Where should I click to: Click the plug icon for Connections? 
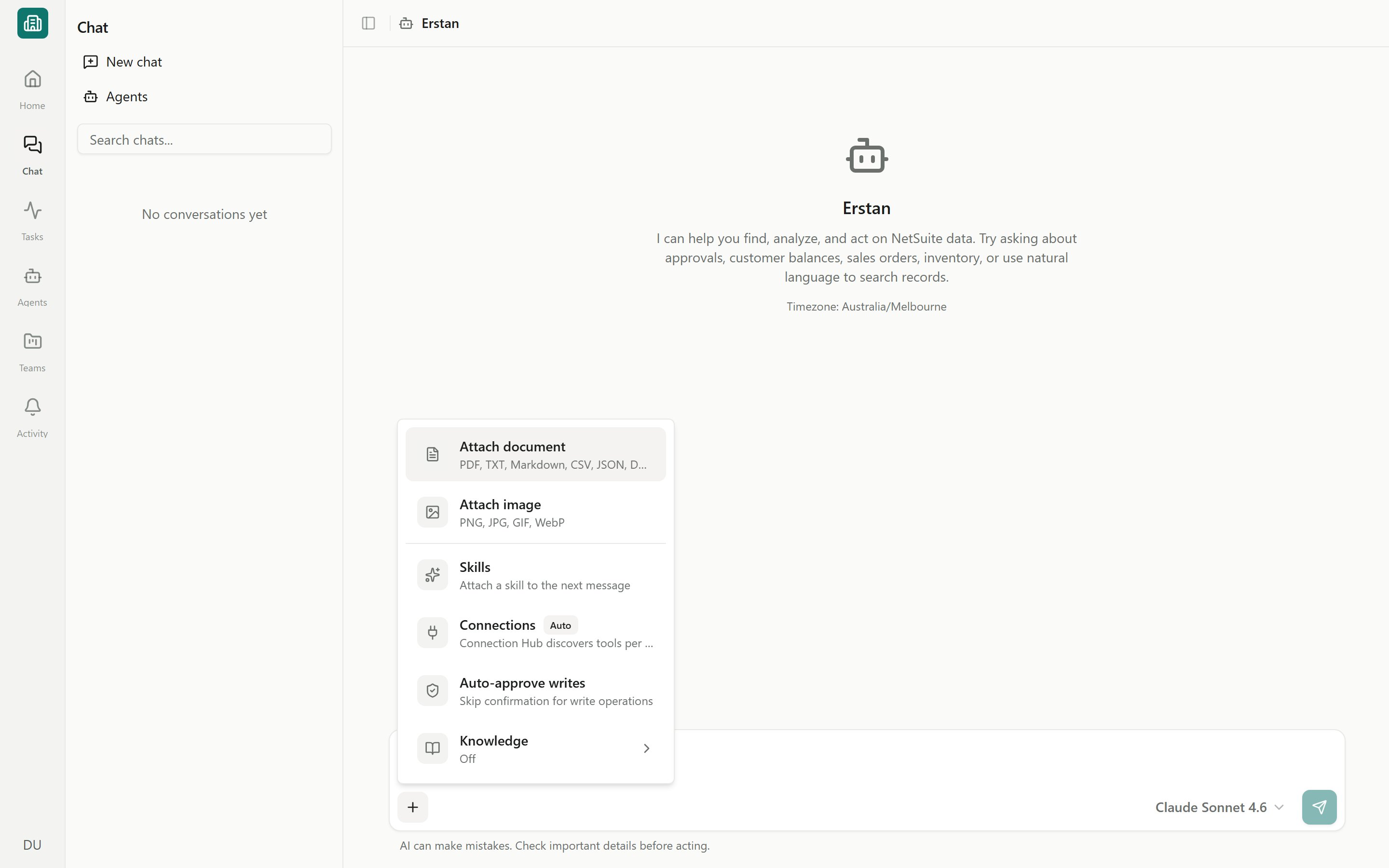(432, 633)
